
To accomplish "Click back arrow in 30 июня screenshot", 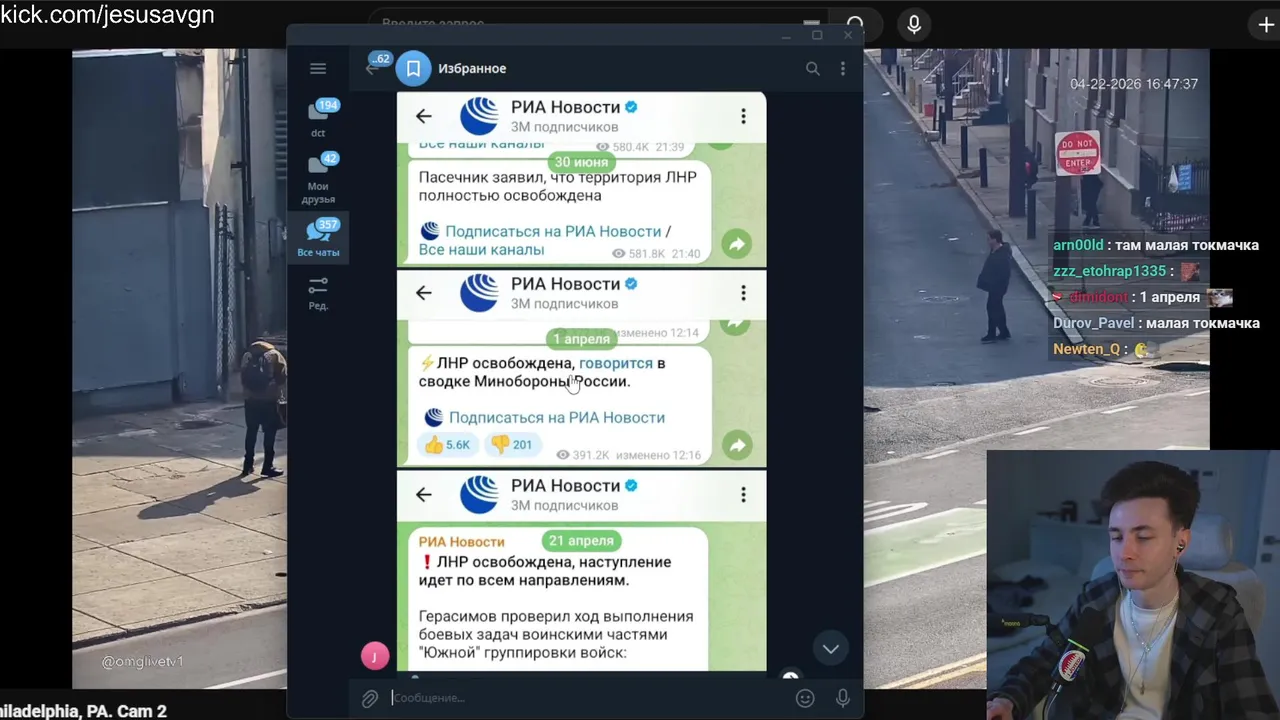I will (424, 117).
